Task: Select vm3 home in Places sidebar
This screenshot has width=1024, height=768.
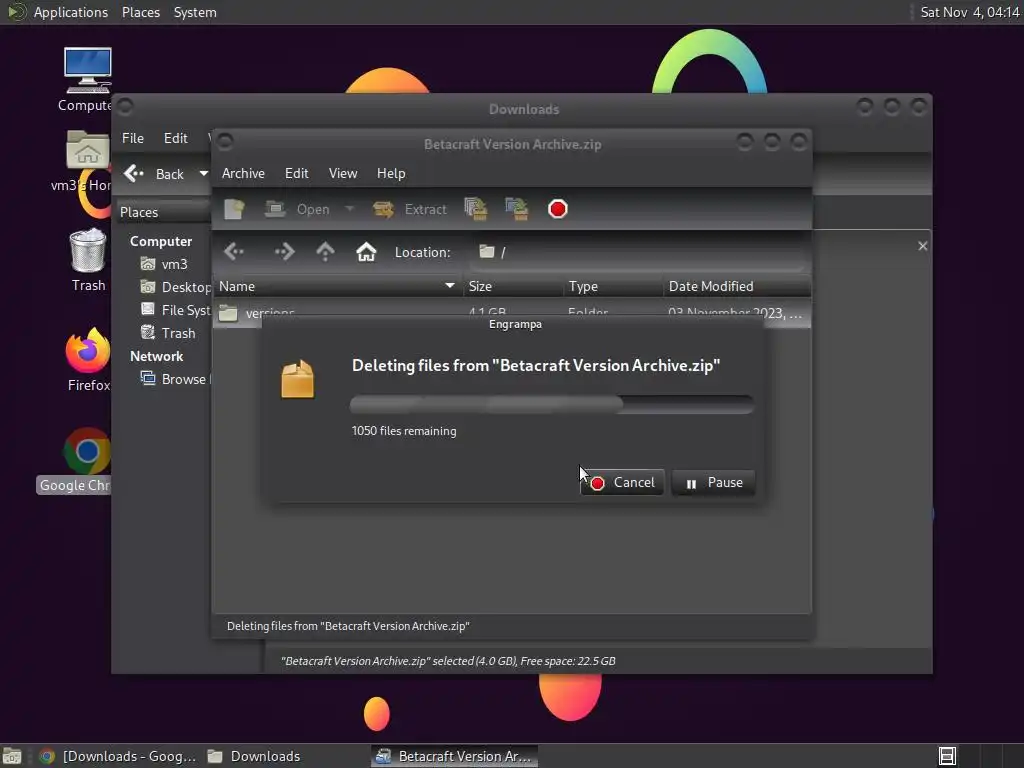Action: 167,264
